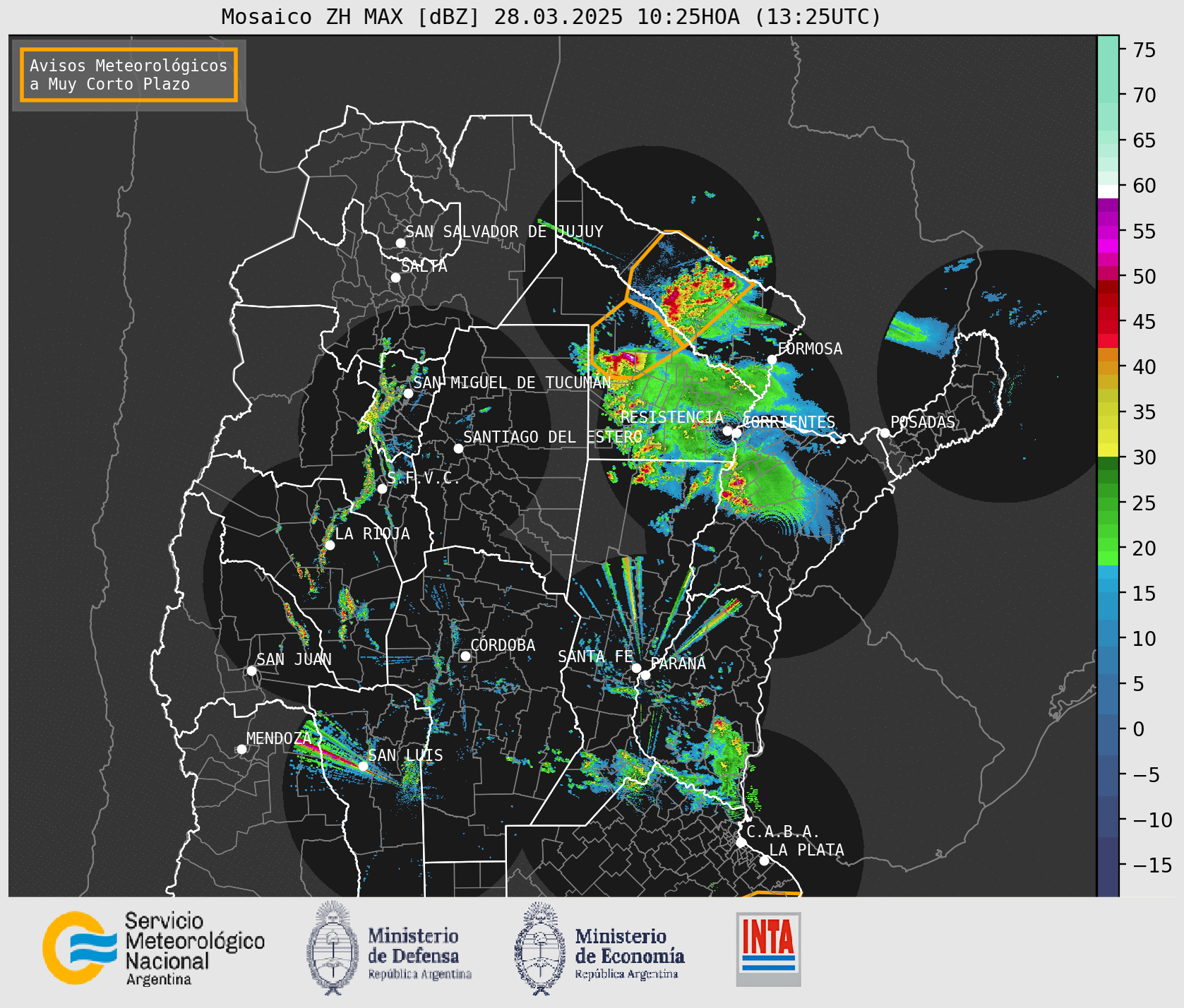Click the Avisos Meteorológicos a Muy Corto Plazo legend box
Viewport: 1184px width, 1008px height.
pyautogui.click(x=128, y=75)
